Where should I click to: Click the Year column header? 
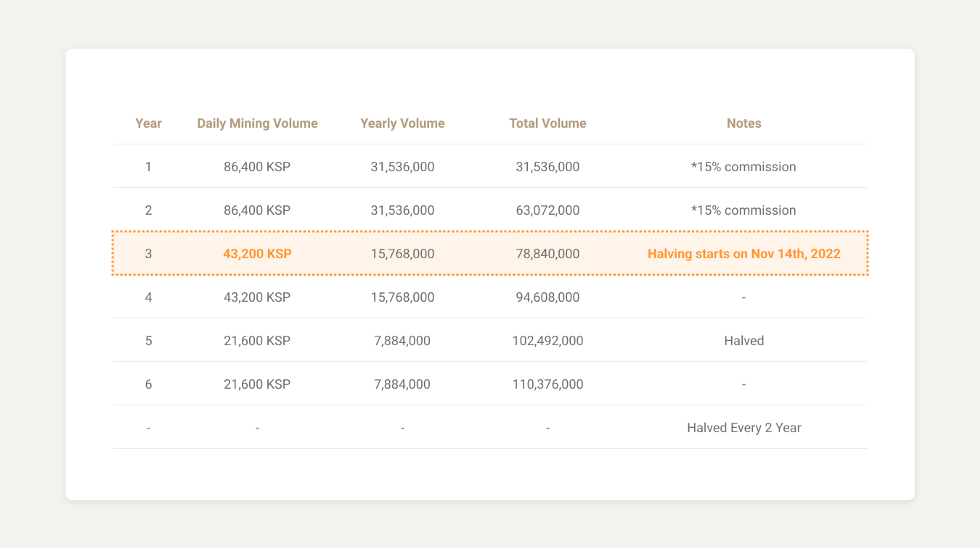148,124
